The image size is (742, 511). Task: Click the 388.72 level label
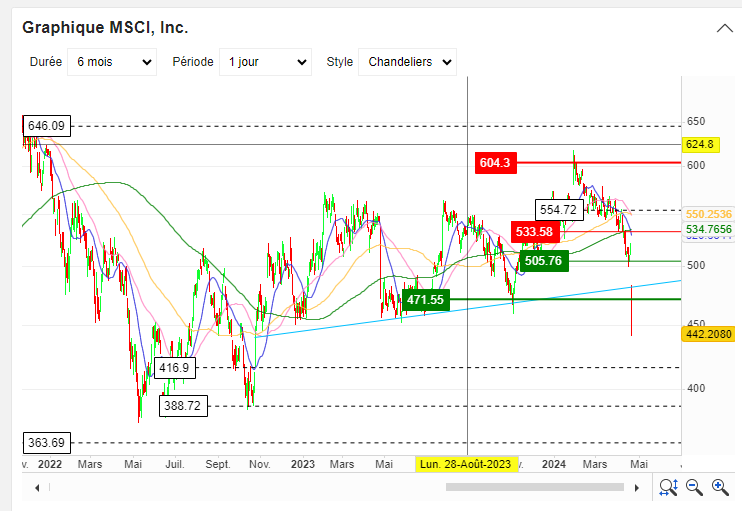coord(183,406)
